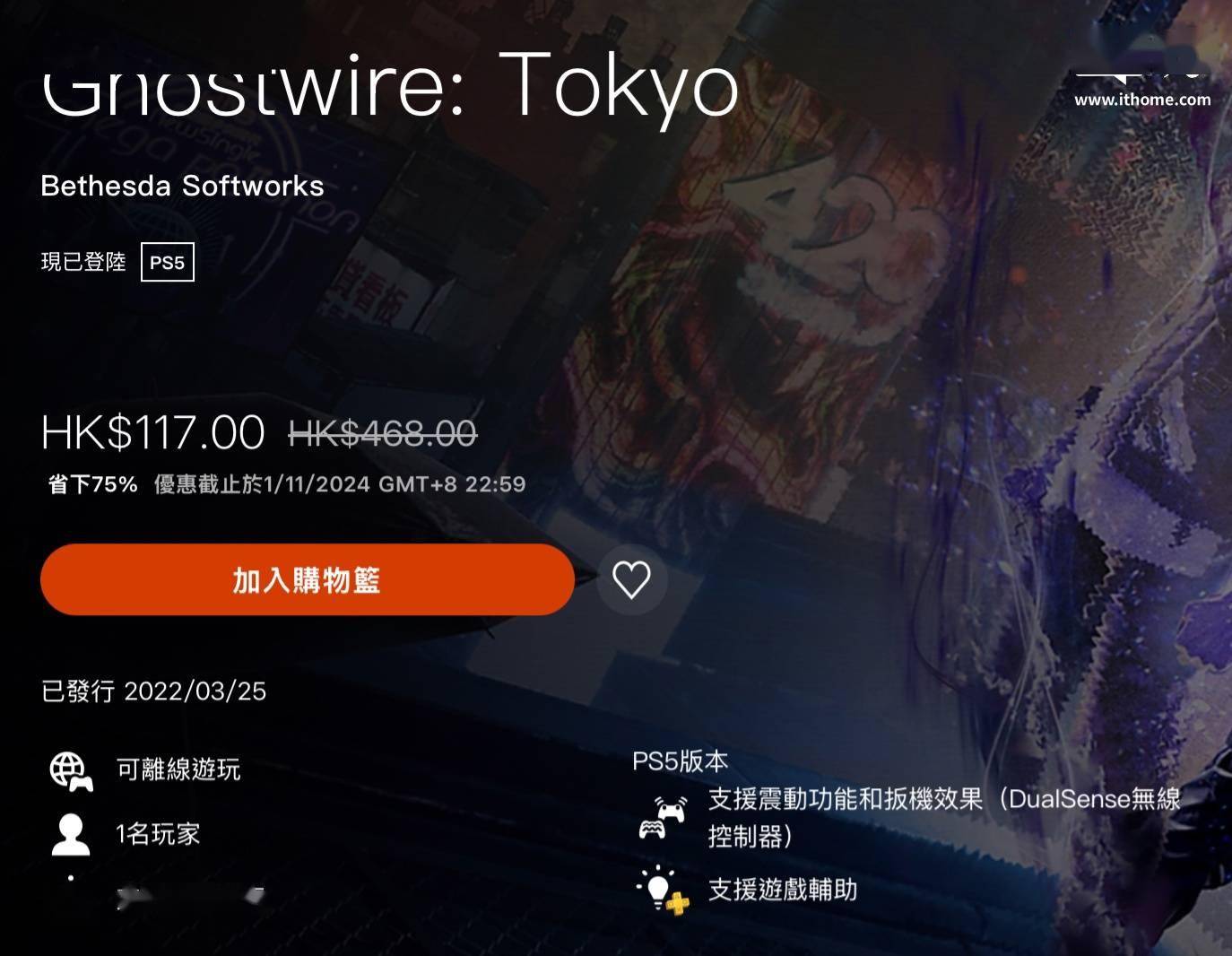Image resolution: width=1232 pixels, height=956 pixels.
Task: Click the 1名玩家 label
Action: pyautogui.click(x=158, y=834)
